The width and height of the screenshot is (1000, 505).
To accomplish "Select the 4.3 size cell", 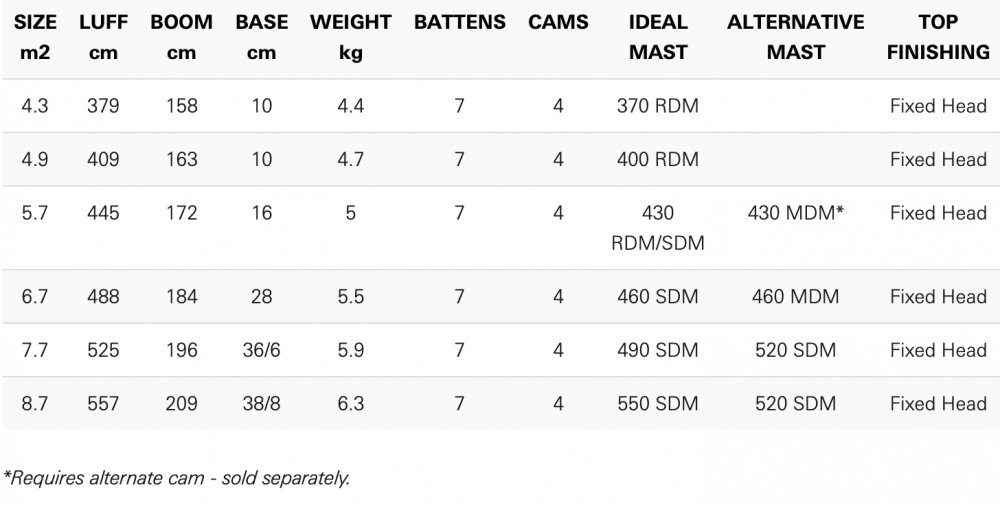I will [35, 106].
